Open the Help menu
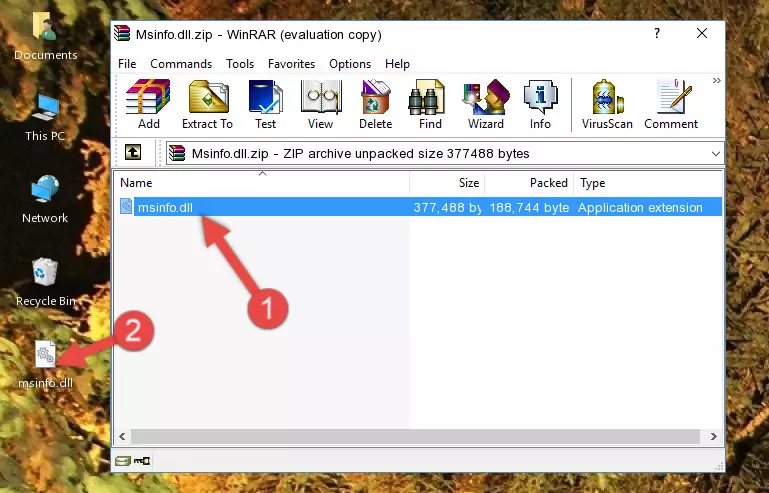Viewport: 769px width, 493px height. [x=397, y=64]
